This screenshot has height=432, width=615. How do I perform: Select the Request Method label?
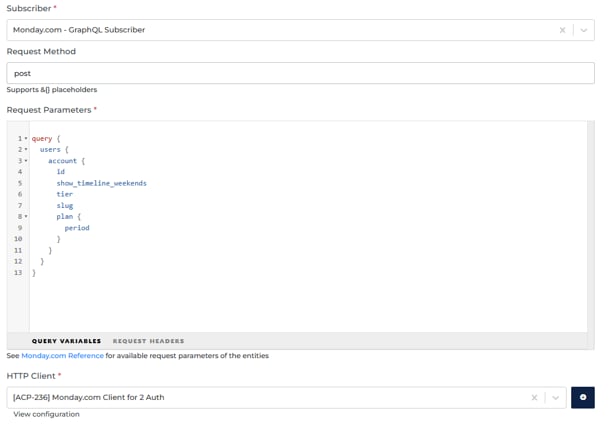tap(41, 51)
